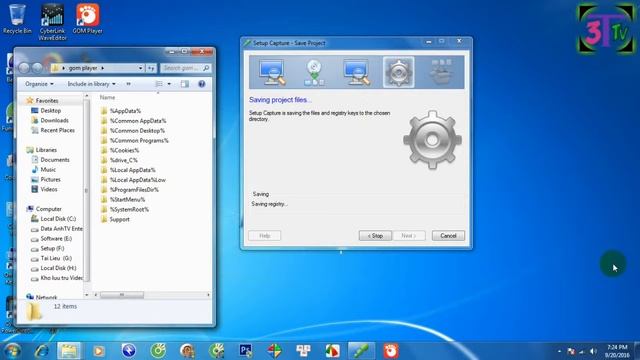The image size is (640, 360).
Task: Open the Windows Start menu
Action: click(11, 351)
